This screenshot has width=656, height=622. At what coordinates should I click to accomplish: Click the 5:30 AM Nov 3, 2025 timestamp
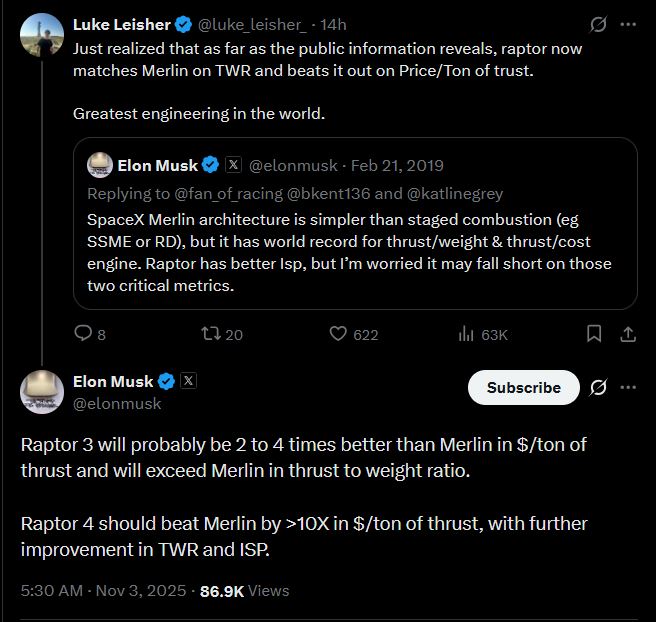[103, 591]
